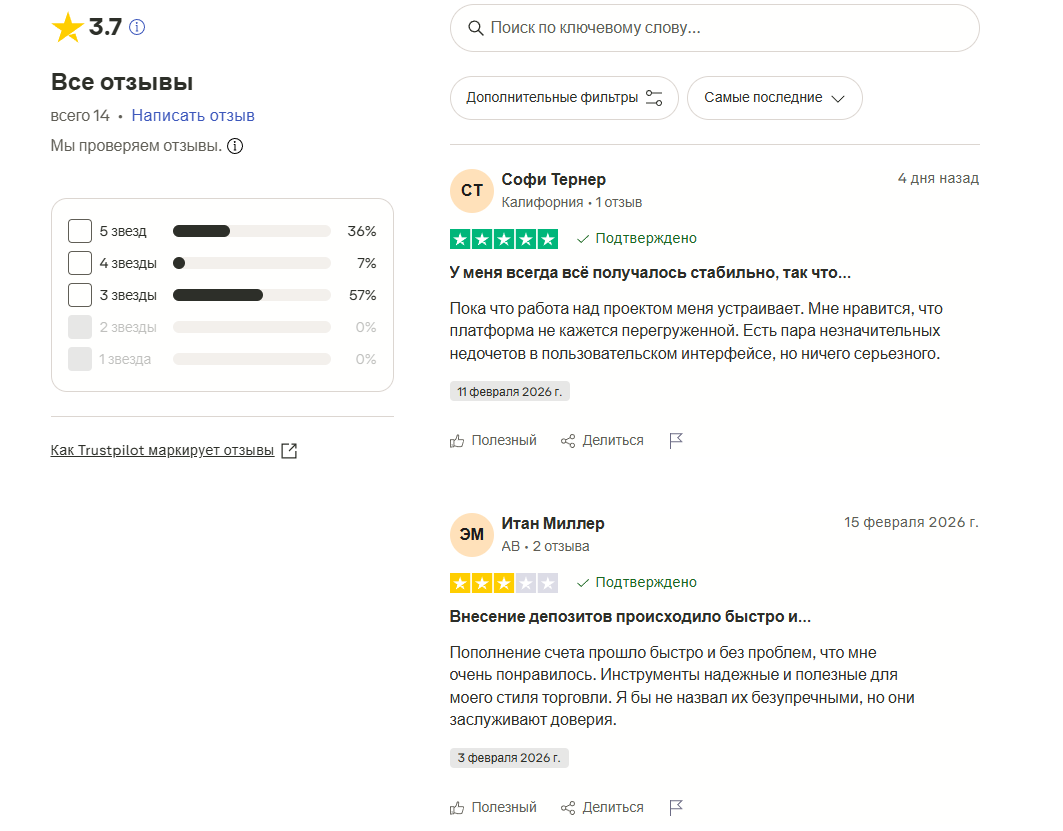Open Софи Тернер's reviewer profile name
The width and height of the screenshot is (1063, 831).
(553, 179)
